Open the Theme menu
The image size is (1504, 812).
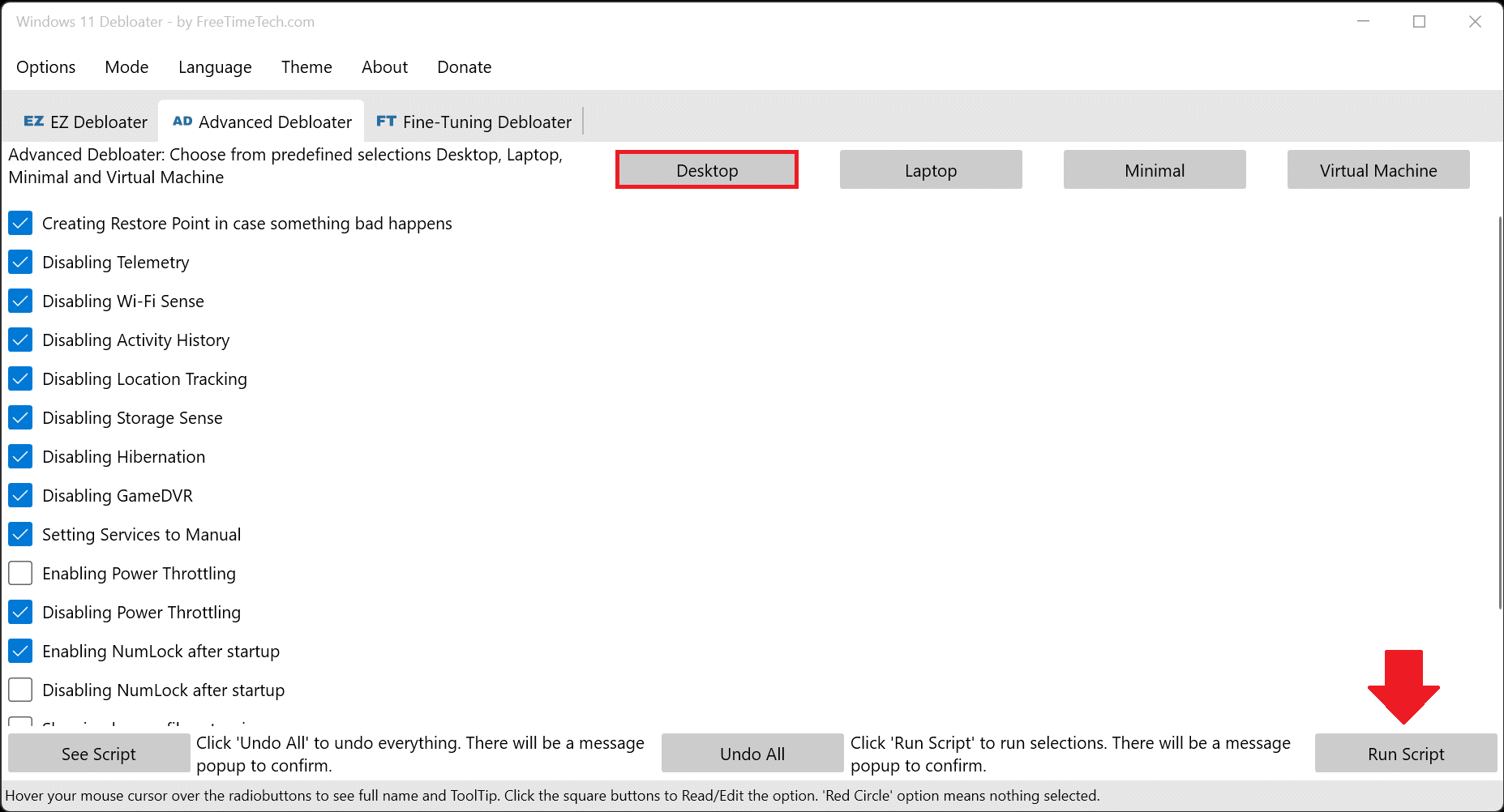(306, 67)
